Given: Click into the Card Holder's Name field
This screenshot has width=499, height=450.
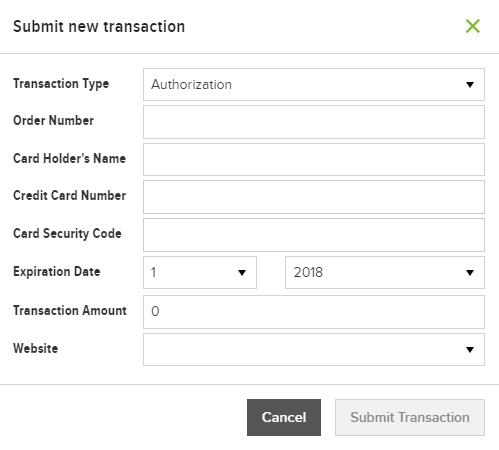Looking at the screenshot, I should pyautogui.click(x=314, y=159).
